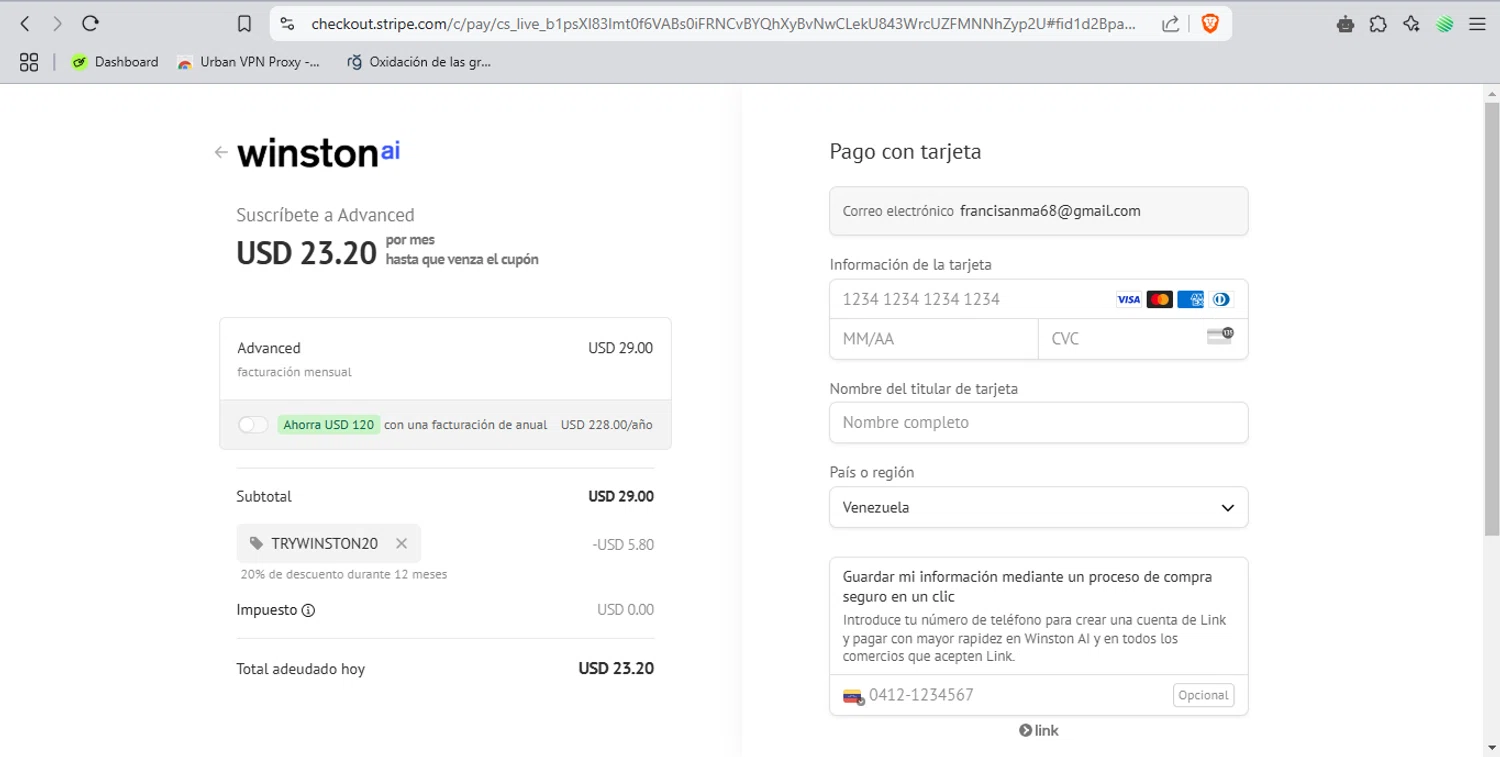This screenshot has width=1500, height=757.
Task: Click the CVC card hint icon
Action: coord(1220,336)
